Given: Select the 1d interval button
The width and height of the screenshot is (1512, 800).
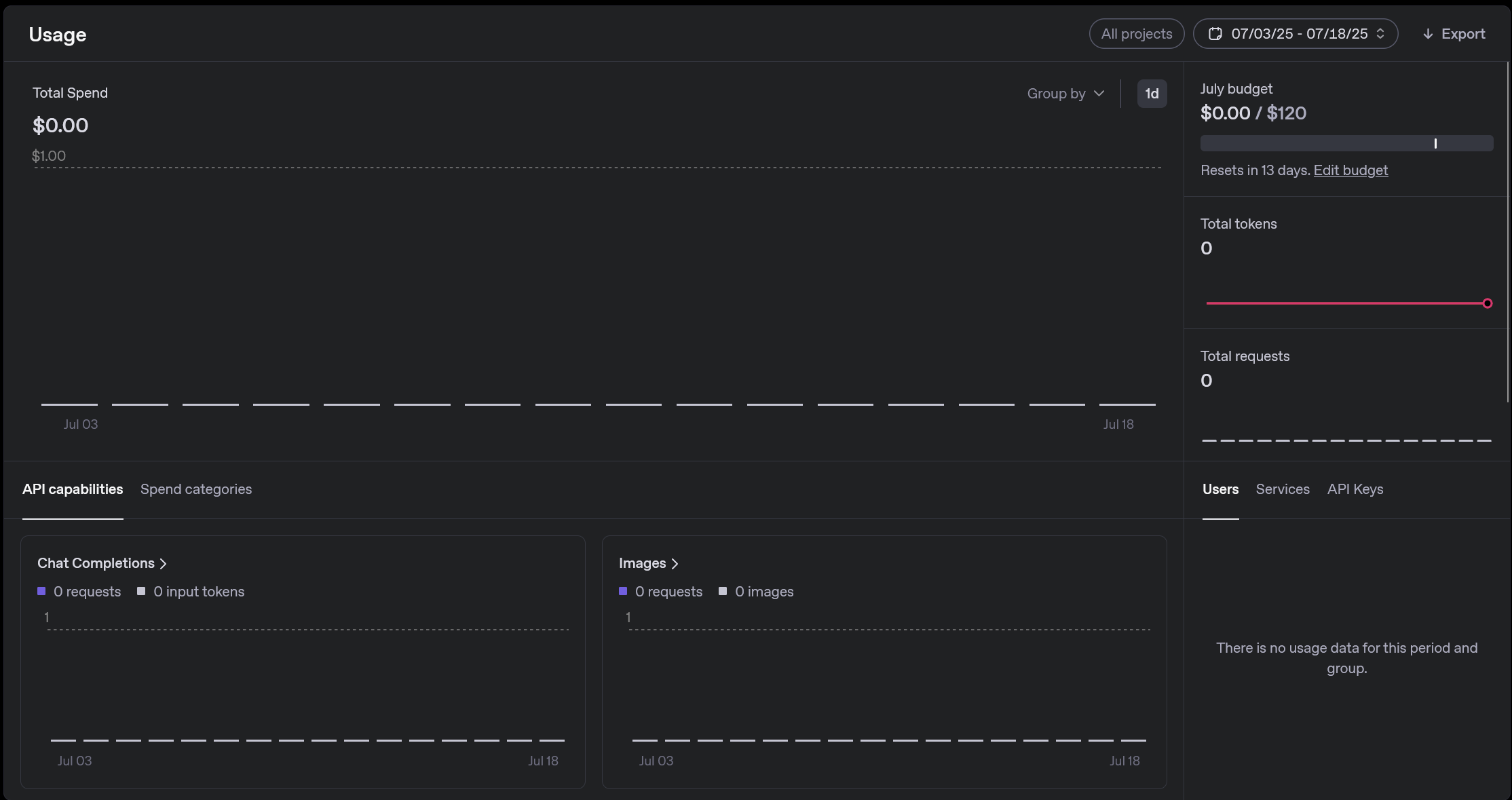Looking at the screenshot, I should (1152, 94).
